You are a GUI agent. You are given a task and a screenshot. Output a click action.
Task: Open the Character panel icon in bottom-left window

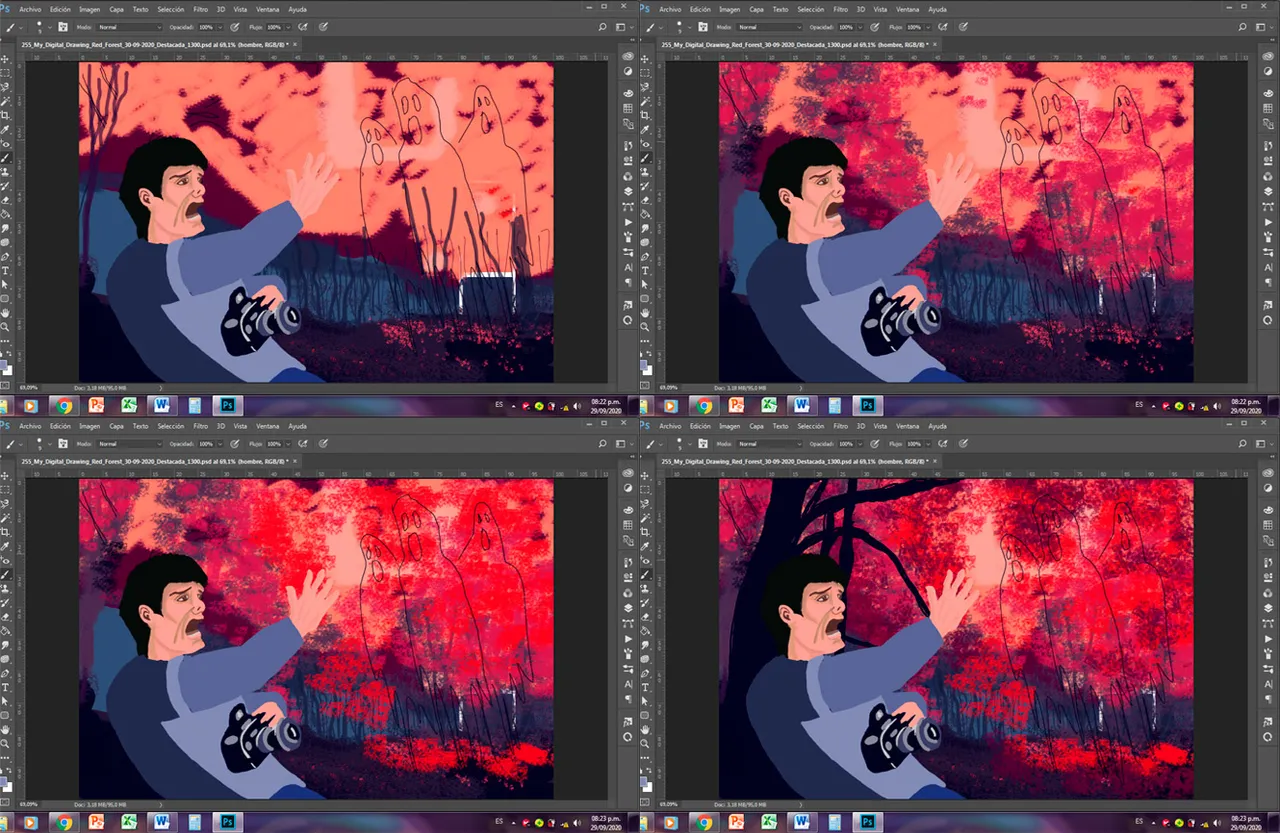click(x=628, y=684)
